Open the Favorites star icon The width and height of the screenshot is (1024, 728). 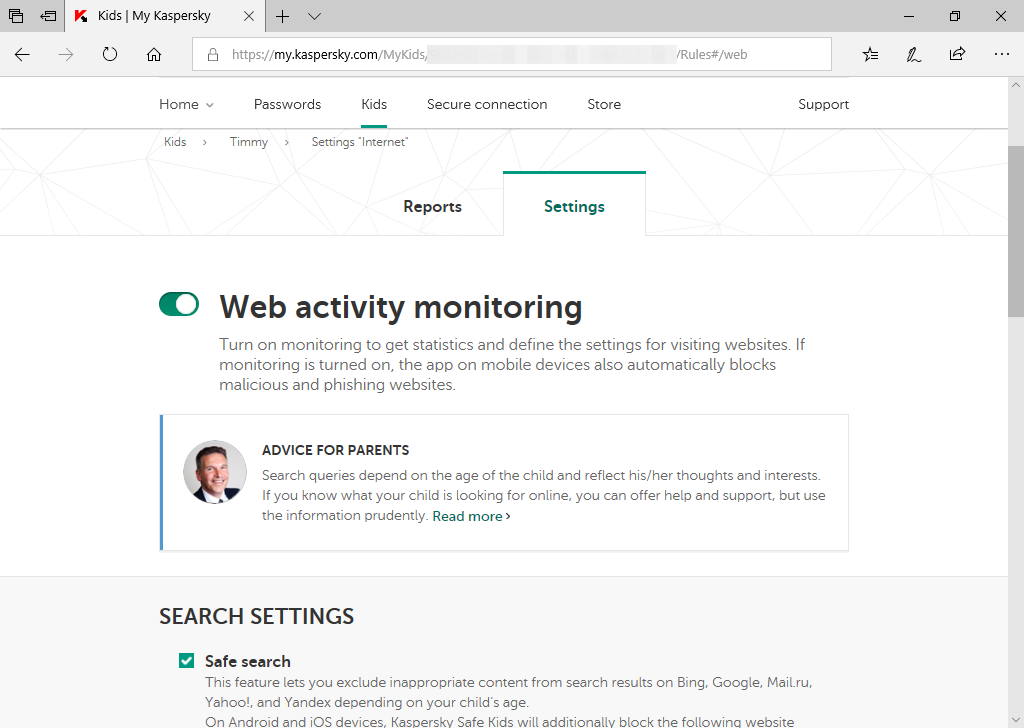871,55
